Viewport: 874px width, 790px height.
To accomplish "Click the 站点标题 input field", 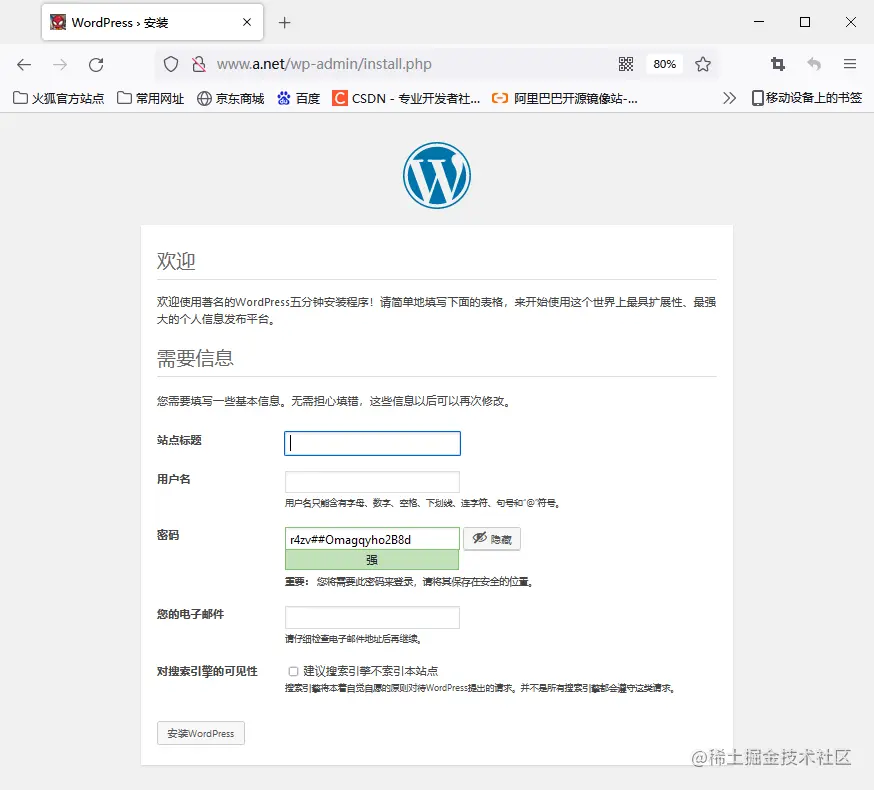I will coord(371,443).
